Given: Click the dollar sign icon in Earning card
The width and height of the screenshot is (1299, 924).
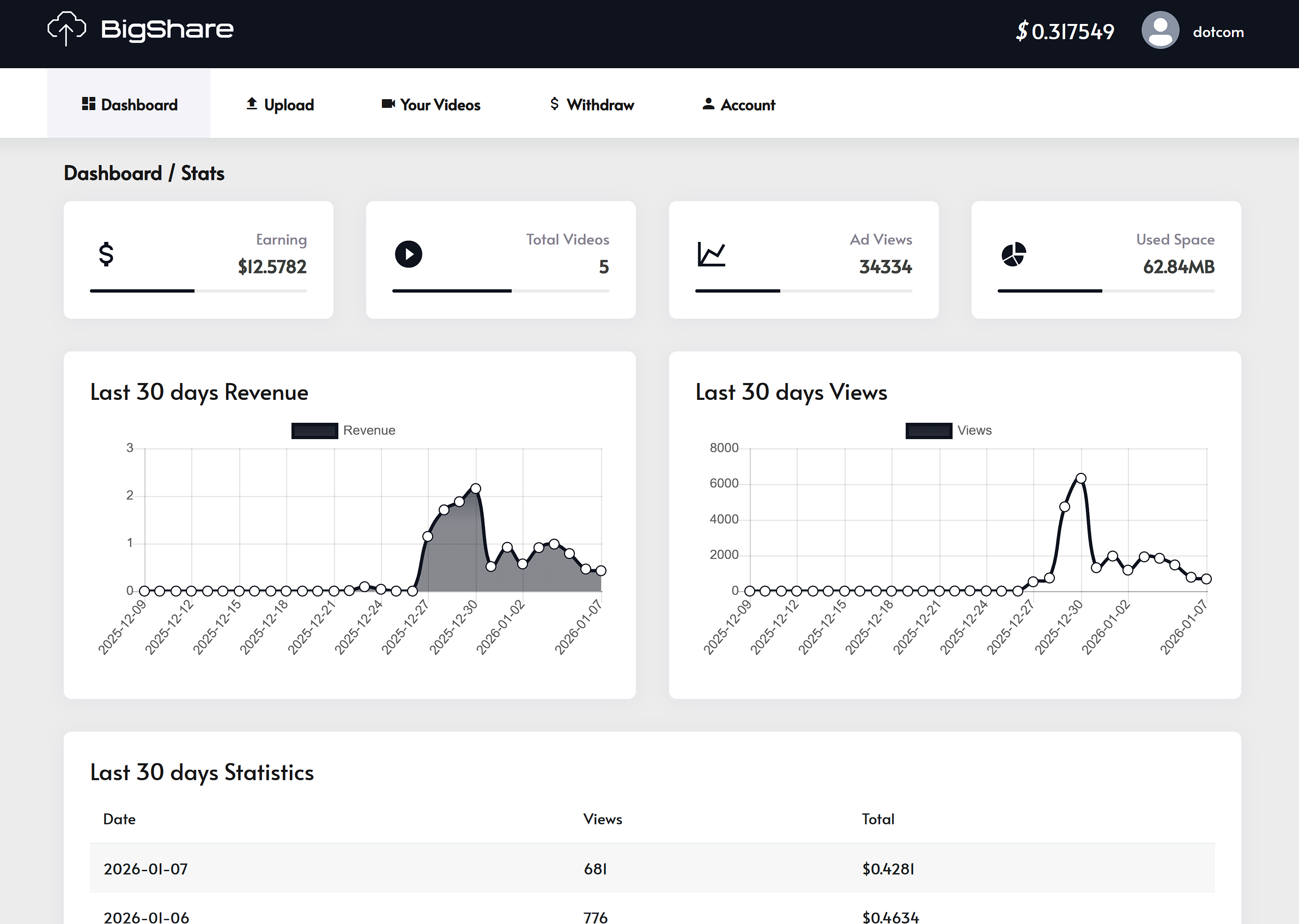Looking at the screenshot, I should pos(106,254).
